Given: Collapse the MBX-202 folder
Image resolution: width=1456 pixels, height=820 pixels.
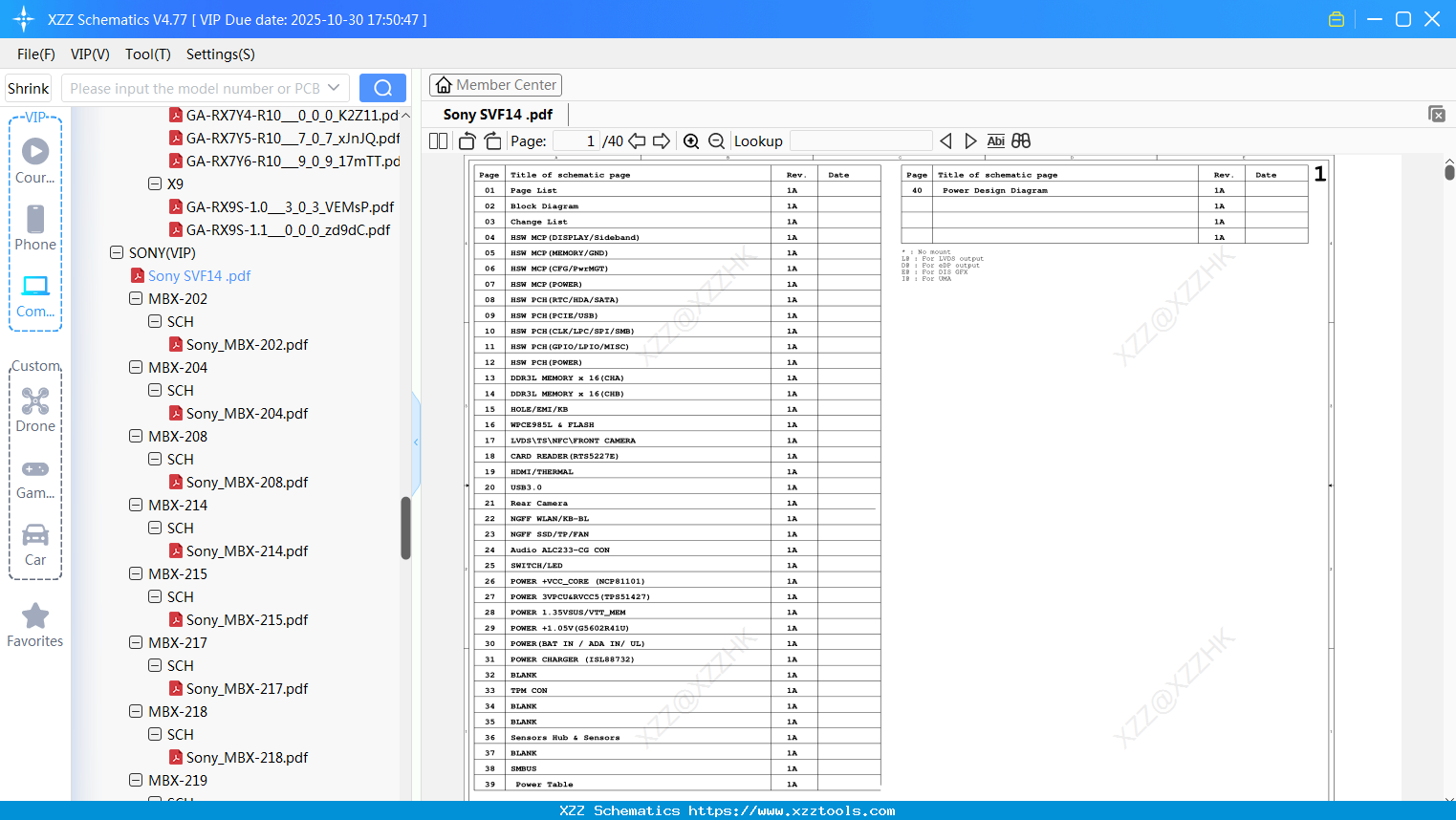Looking at the screenshot, I should pyautogui.click(x=136, y=298).
